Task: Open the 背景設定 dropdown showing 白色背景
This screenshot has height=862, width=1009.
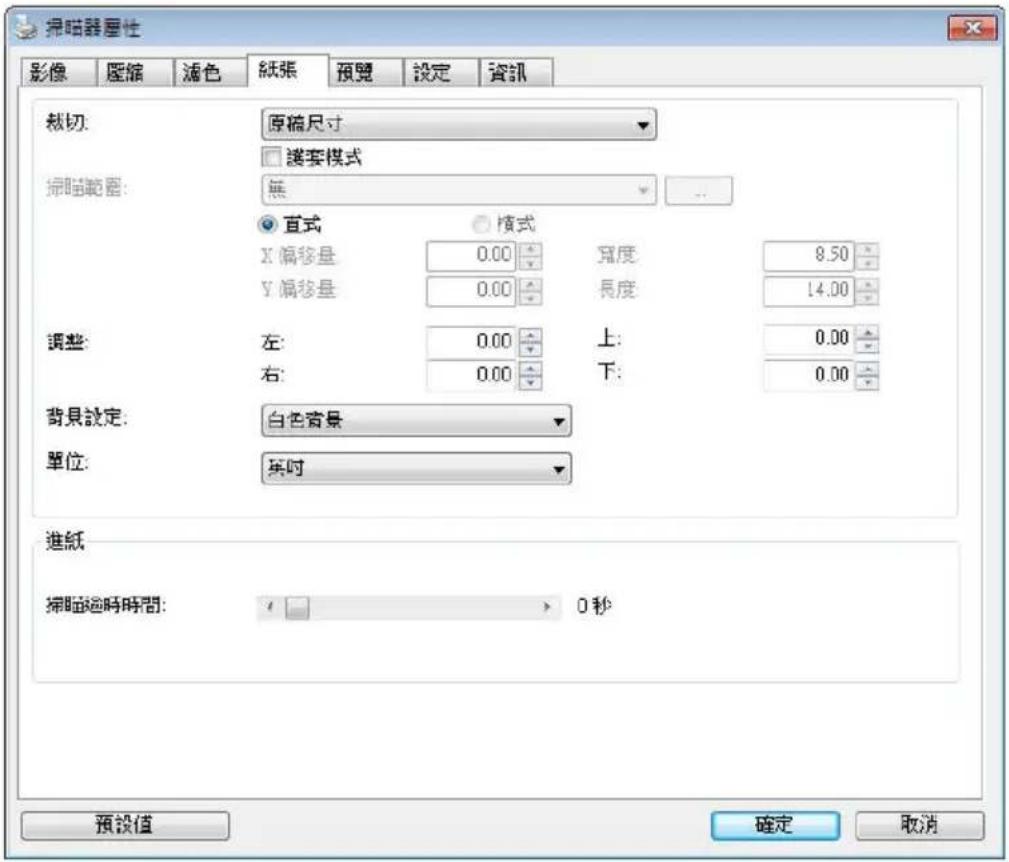Action: [416, 421]
